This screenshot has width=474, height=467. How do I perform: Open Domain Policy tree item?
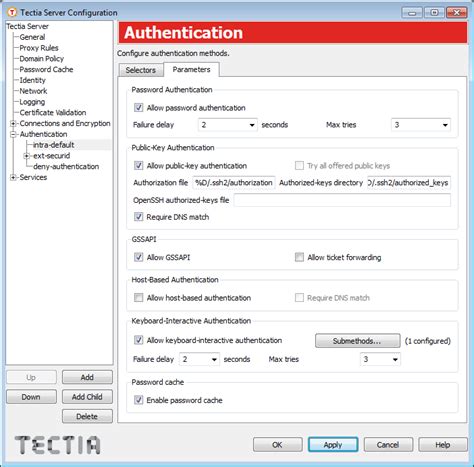pos(42,59)
